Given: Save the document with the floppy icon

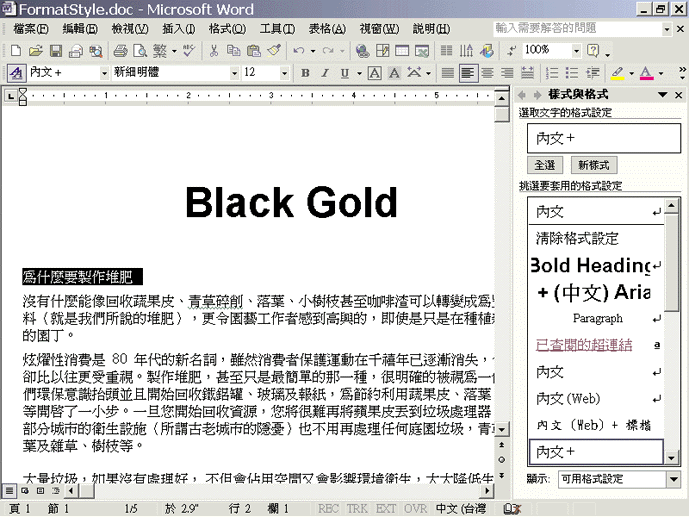Looking at the screenshot, I should coord(56,51).
